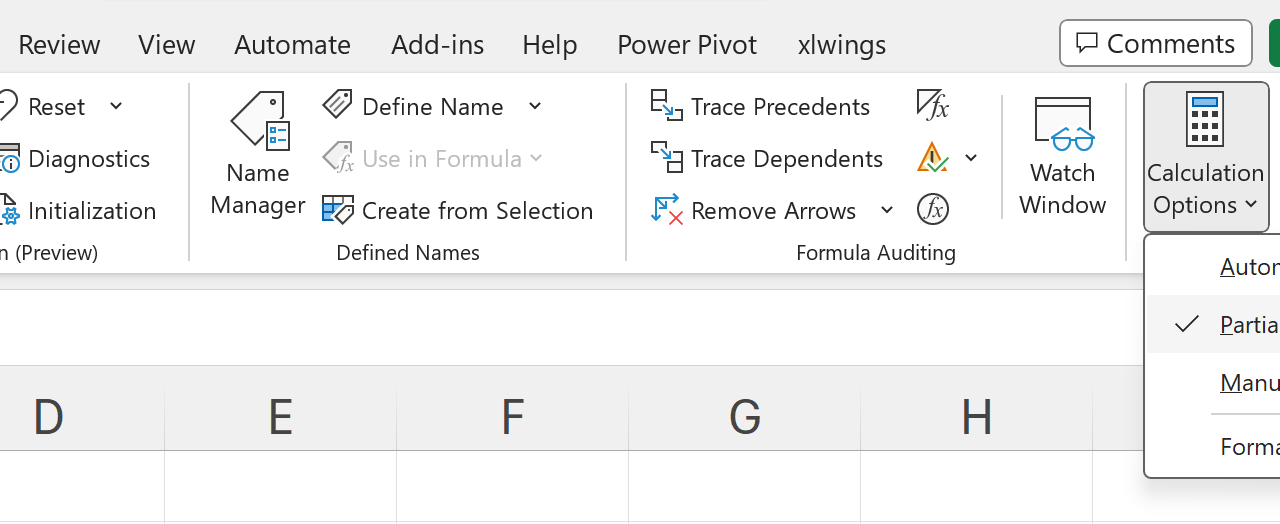1280x524 pixels.
Task: Click the Trace Dependents icon
Action: click(x=666, y=158)
